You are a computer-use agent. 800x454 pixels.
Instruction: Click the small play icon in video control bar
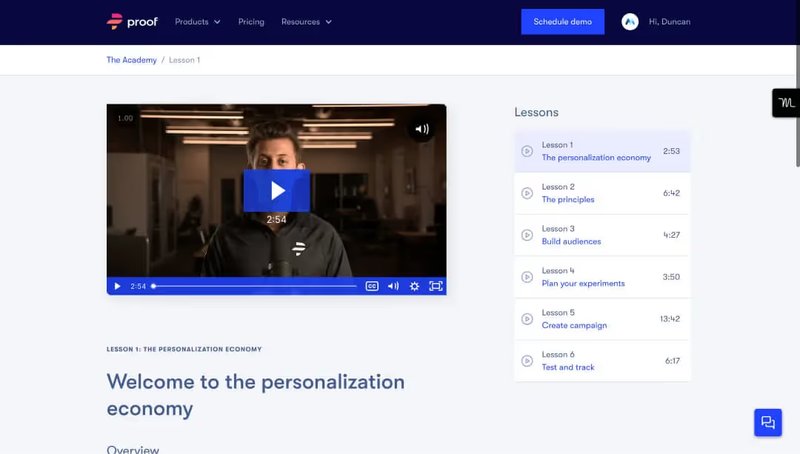tap(117, 286)
